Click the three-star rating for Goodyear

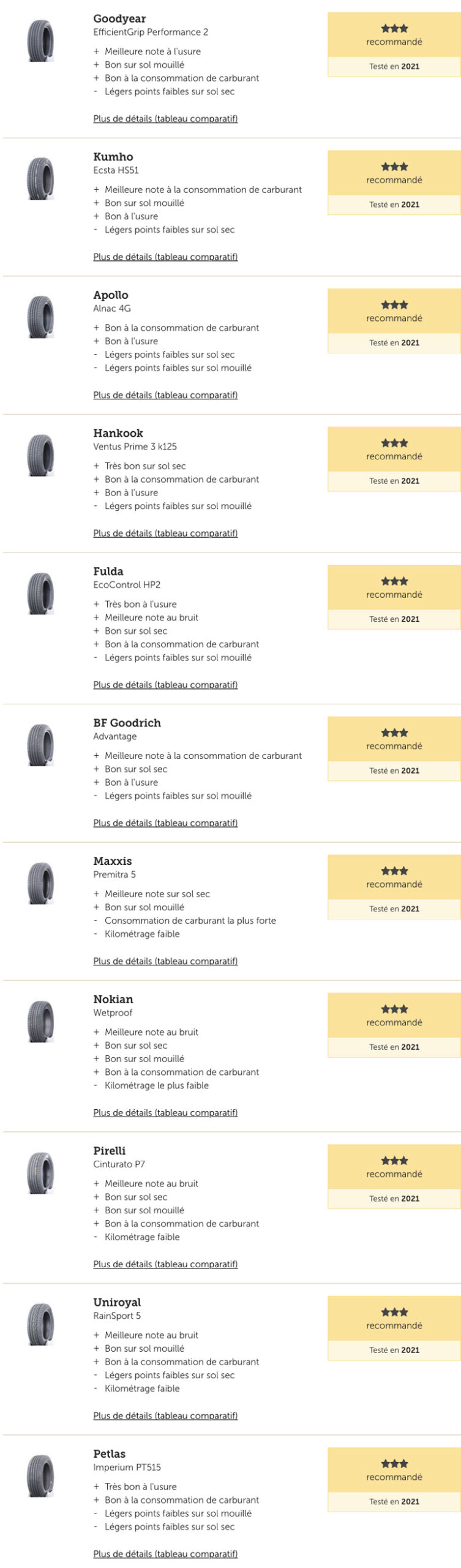click(394, 28)
